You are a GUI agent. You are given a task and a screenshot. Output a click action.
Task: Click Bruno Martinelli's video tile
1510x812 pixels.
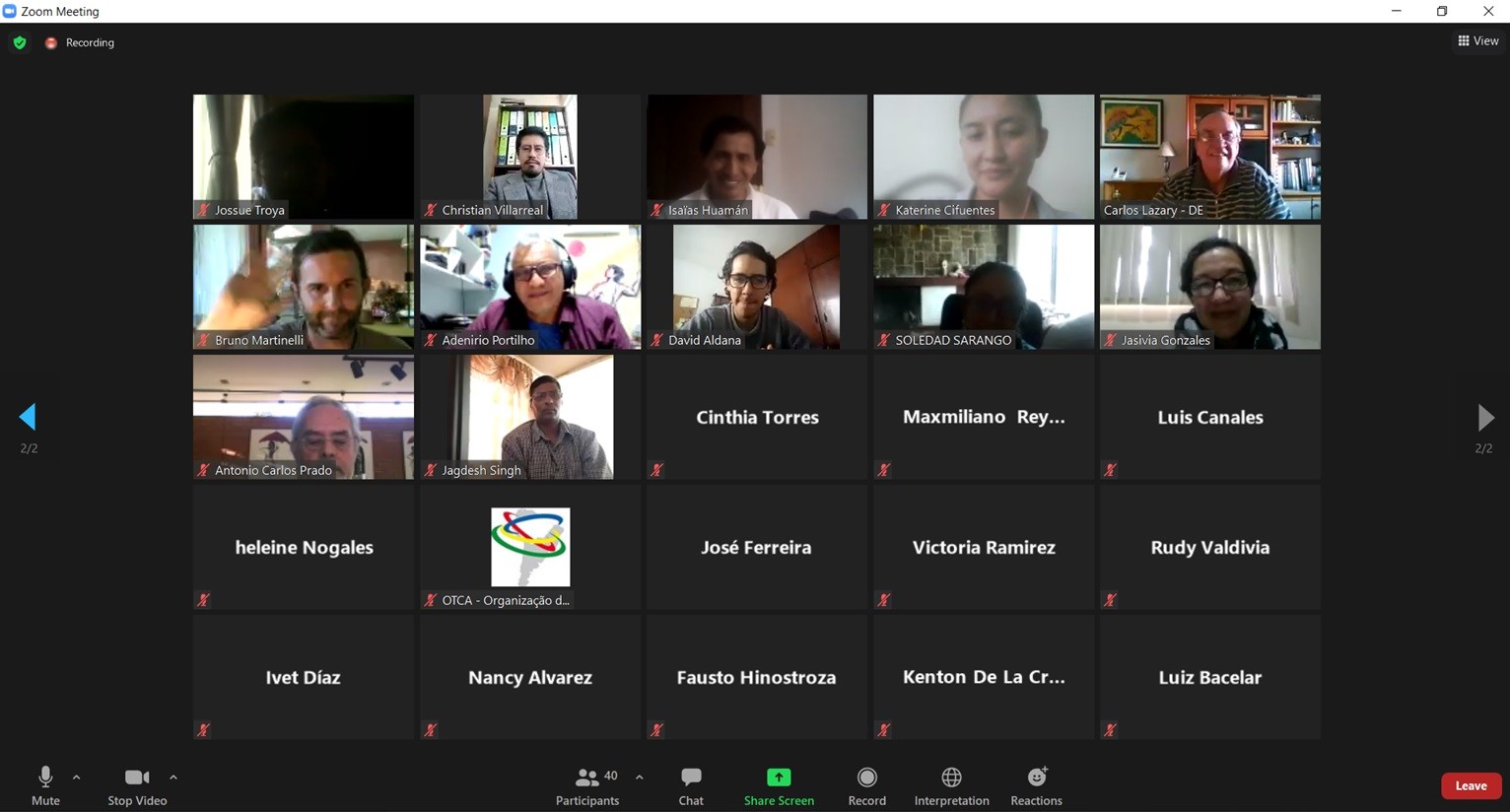point(304,286)
